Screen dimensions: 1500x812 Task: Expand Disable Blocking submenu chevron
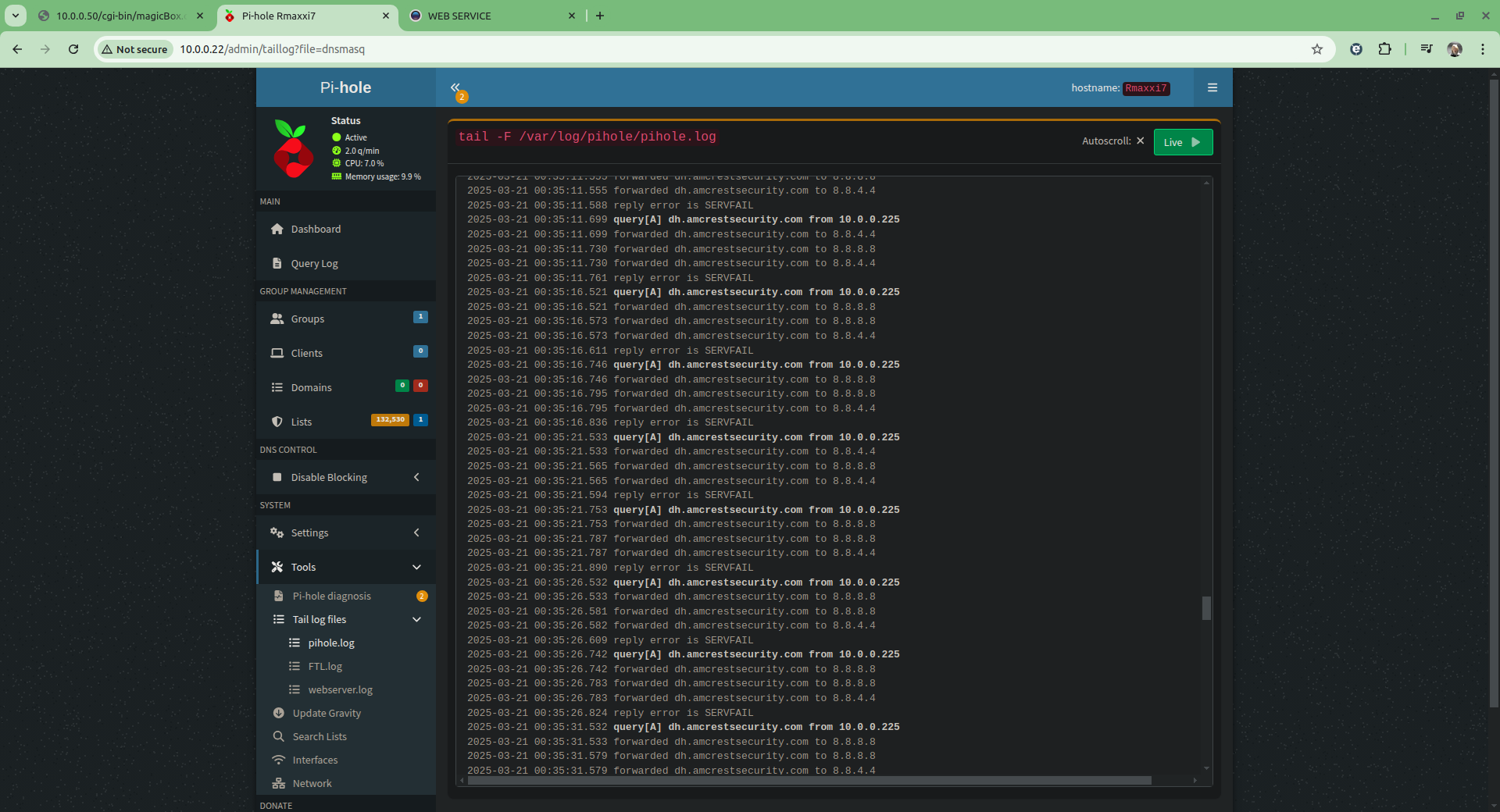pyautogui.click(x=416, y=477)
